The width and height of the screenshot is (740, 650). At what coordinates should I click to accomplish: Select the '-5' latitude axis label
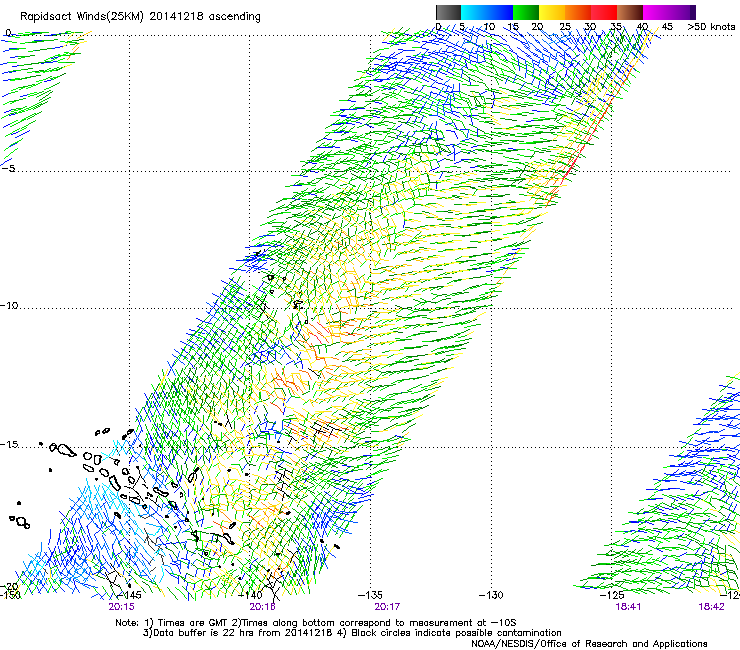pos(8,168)
